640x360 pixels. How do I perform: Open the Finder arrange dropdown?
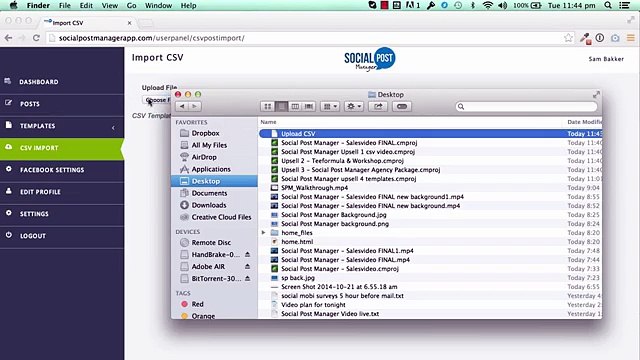click(330, 107)
